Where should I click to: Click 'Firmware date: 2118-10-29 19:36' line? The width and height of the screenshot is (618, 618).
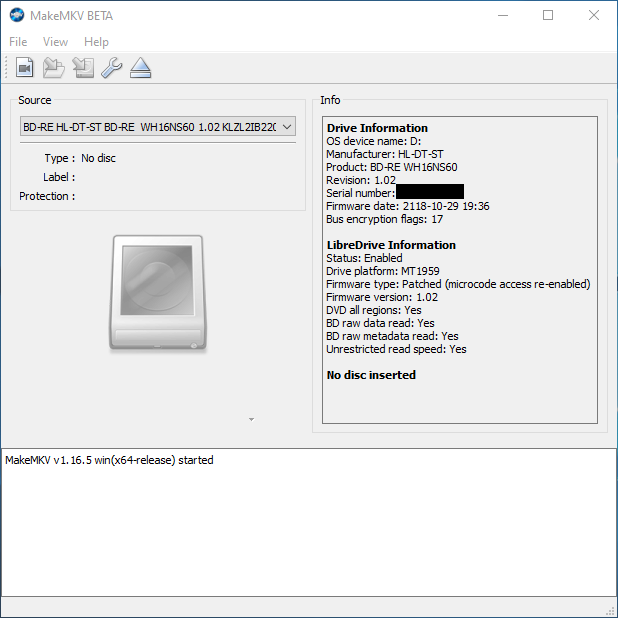click(x=408, y=206)
